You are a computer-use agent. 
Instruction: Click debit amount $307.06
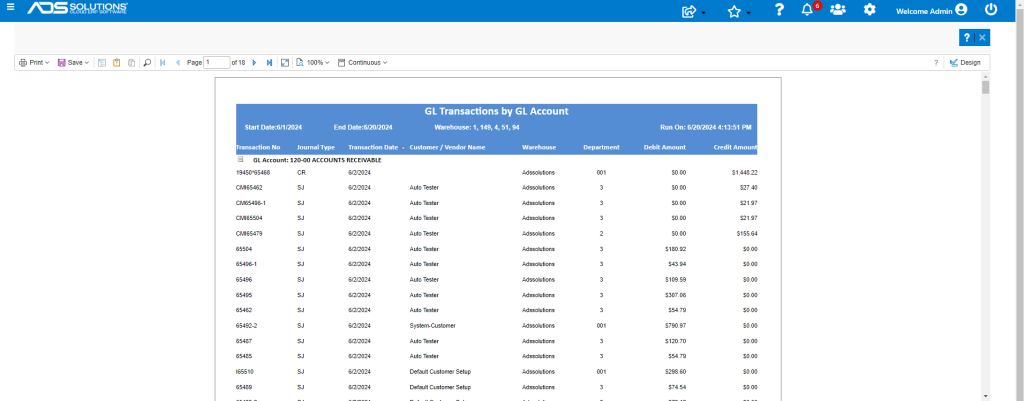(x=676, y=295)
